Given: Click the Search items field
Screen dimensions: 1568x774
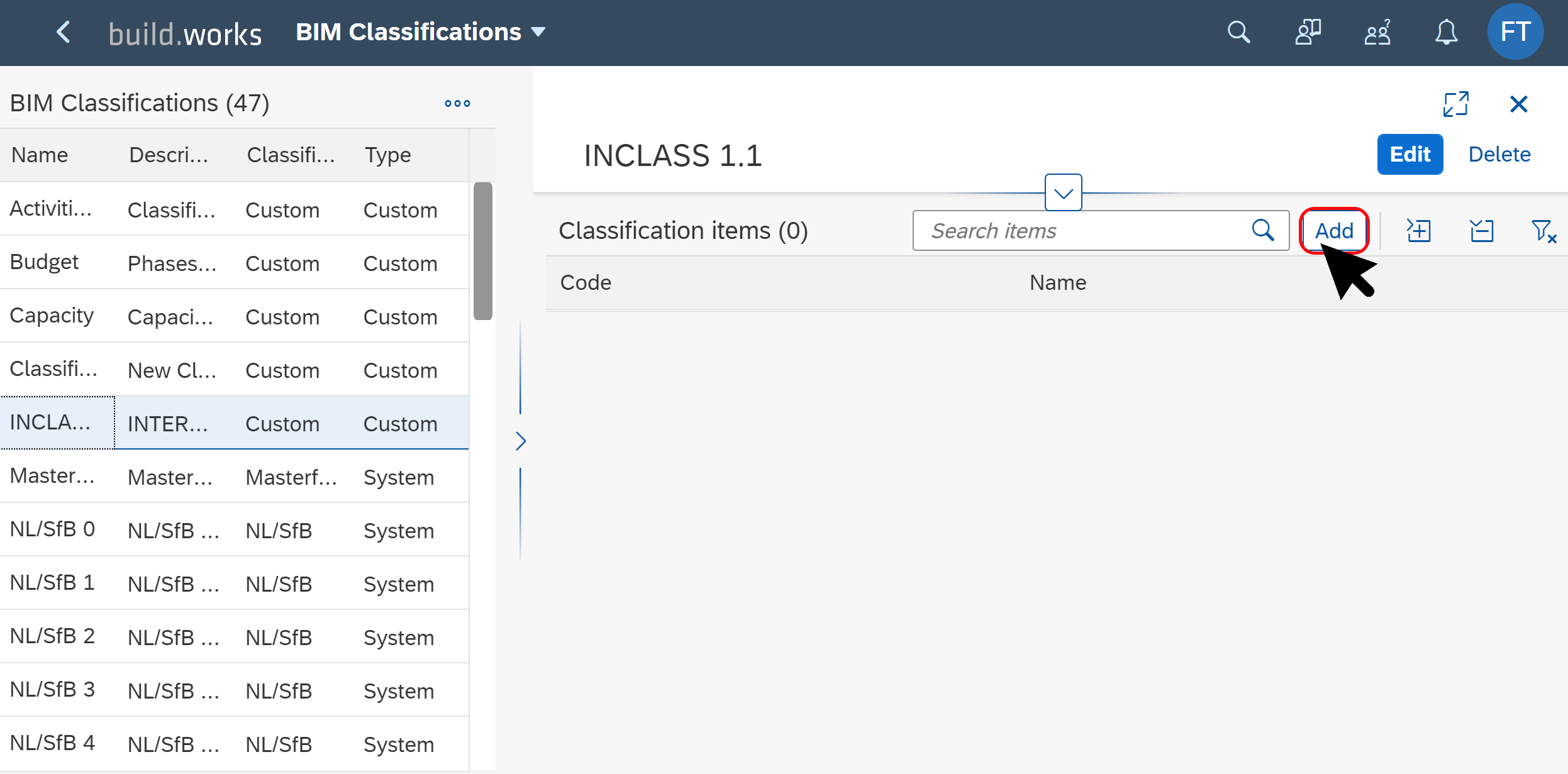Looking at the screenshot, I should (1082, 231).
